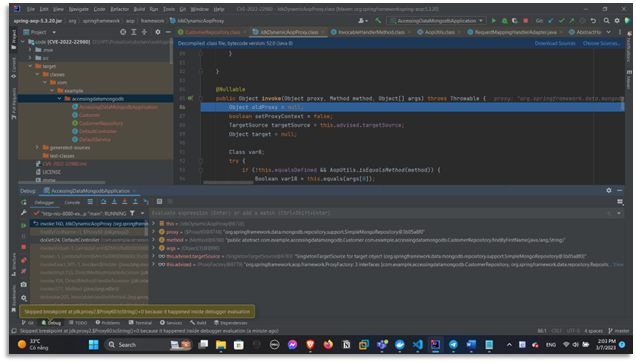Expand the 'proxy' variable node
This screenshot has width=636, height=363.
(x=153, y=232)
